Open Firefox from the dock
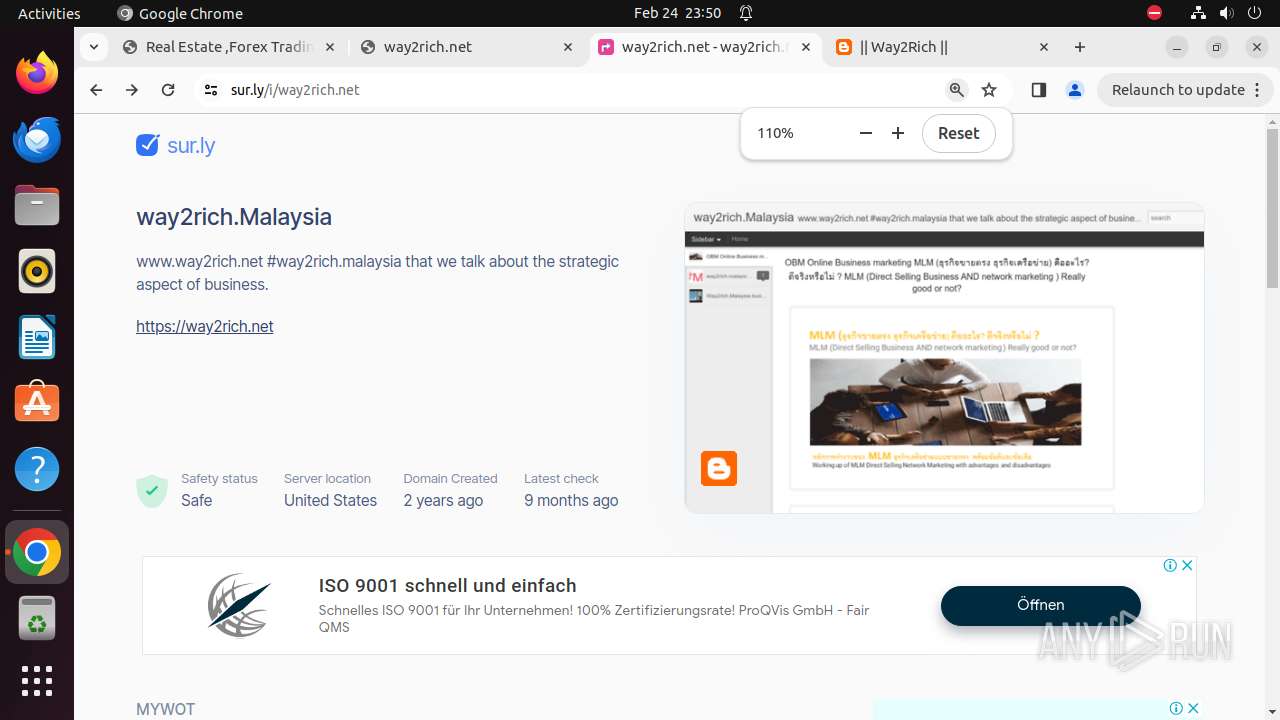Viewport: 1280px width, 720px height. (37, 73)
